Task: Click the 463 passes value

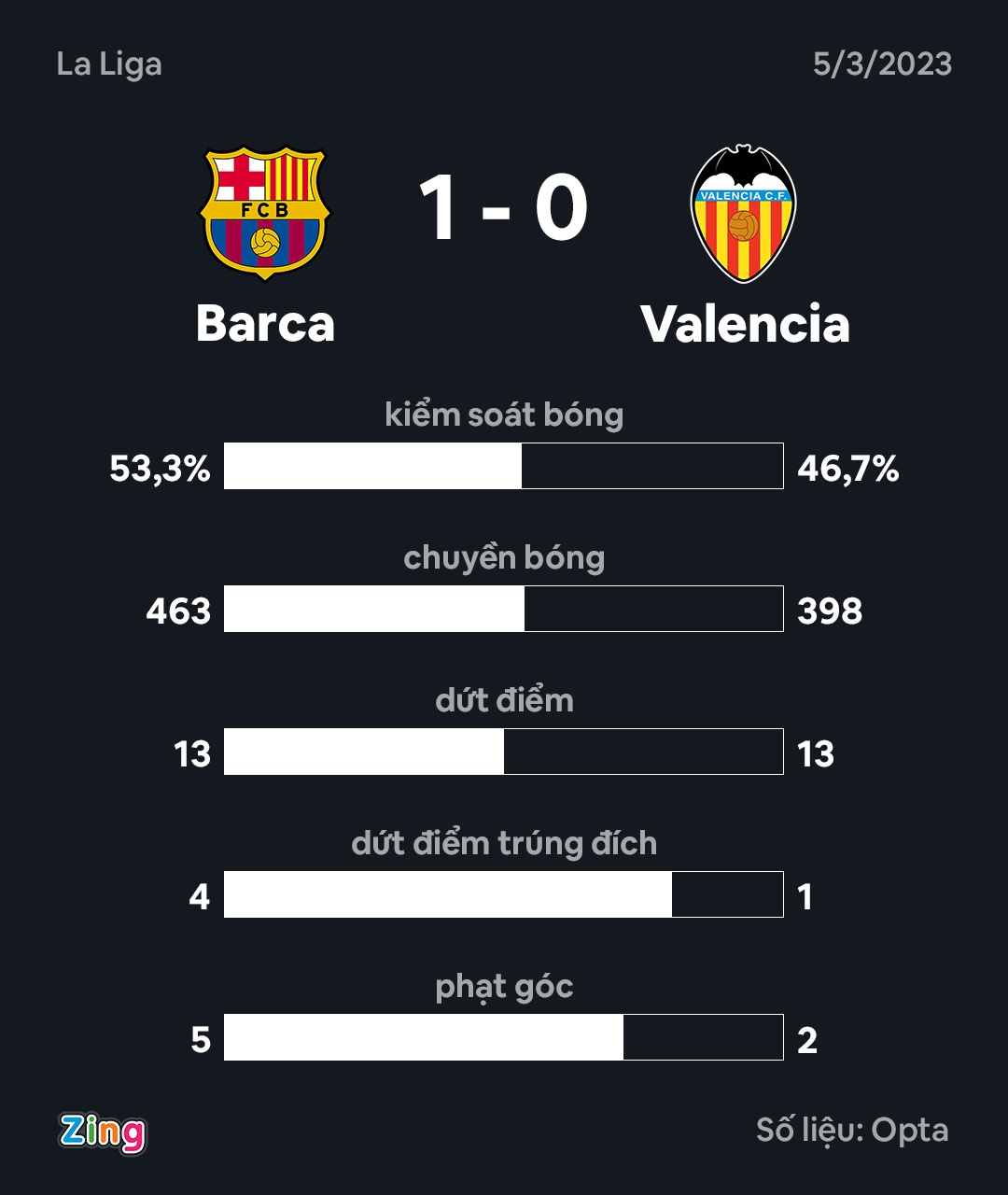Action: 178,612
